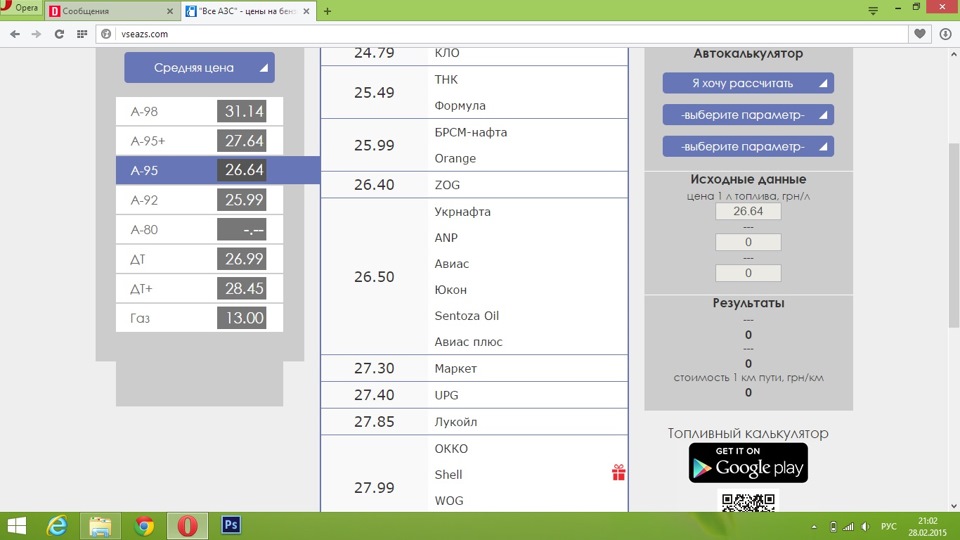Open the Авиас плюс station link
The height and width of the screenshot is (540, 960).
[468, 342]
